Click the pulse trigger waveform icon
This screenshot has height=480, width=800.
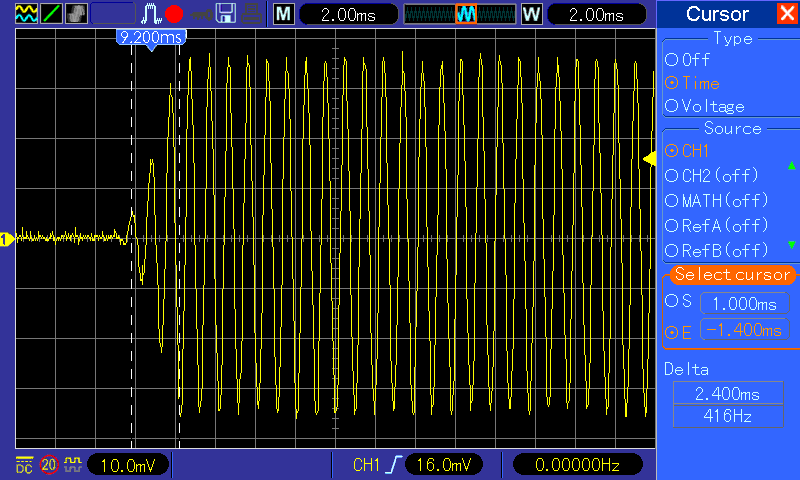(151, 14)
